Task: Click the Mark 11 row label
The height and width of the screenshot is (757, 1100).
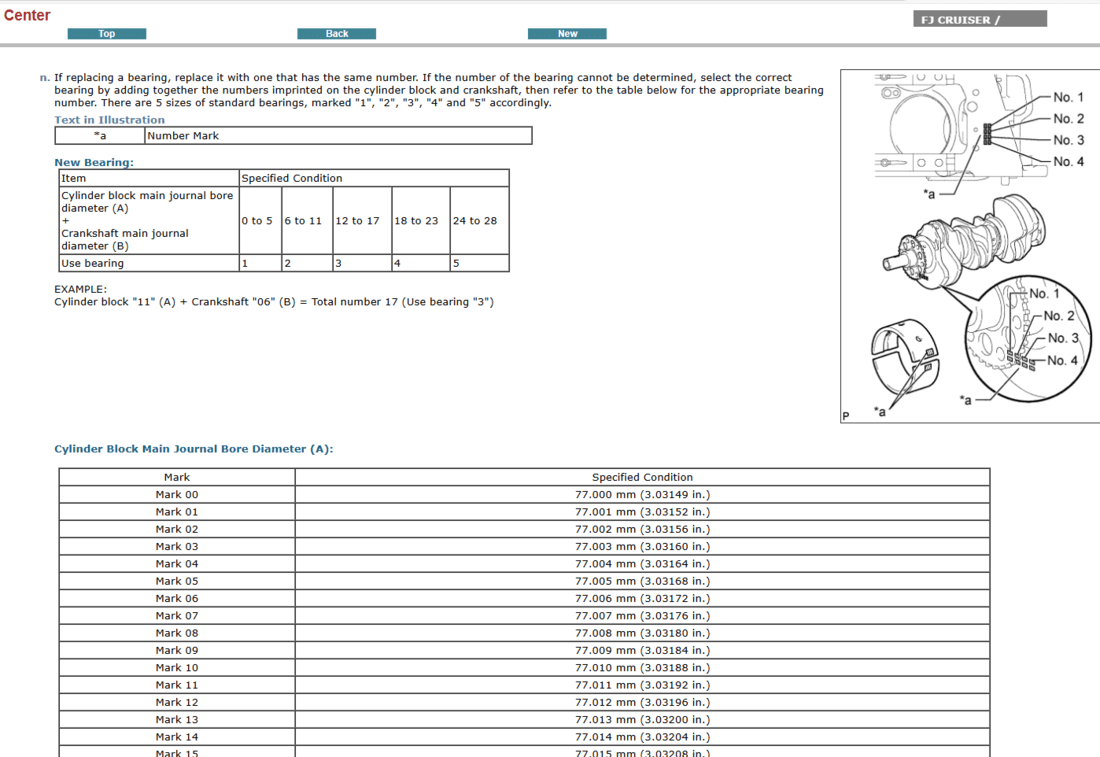Action: 177,685
